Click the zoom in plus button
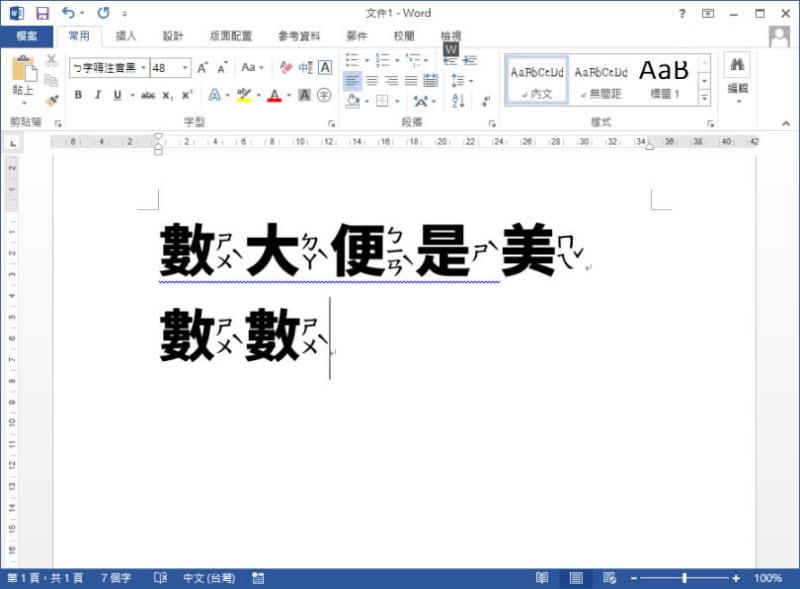This screenshot has height=589, width=800. click(736, 578)
